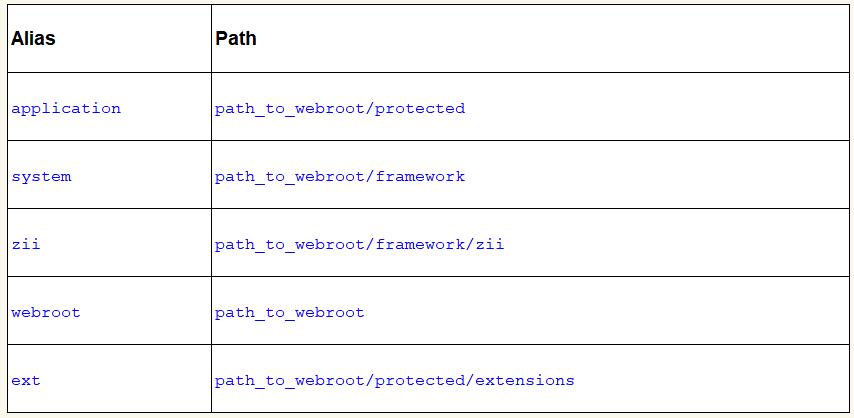The height and width of the screenshot is (418, 854).
Task: Click the word protected in application row path
Action: point(420,108)
